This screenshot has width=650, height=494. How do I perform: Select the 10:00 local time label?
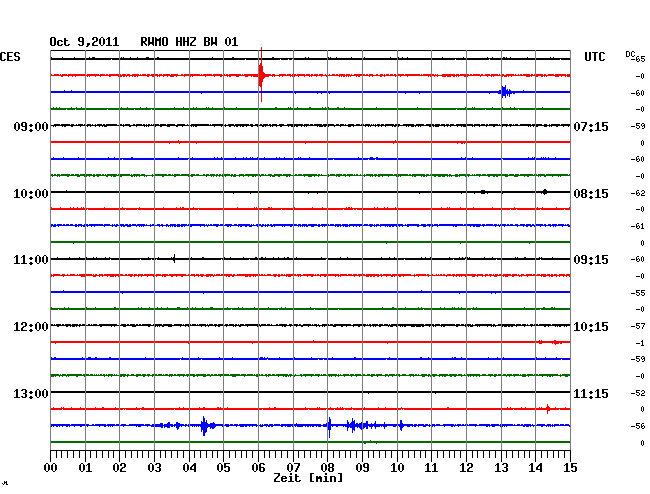click(x=31, y=194)
